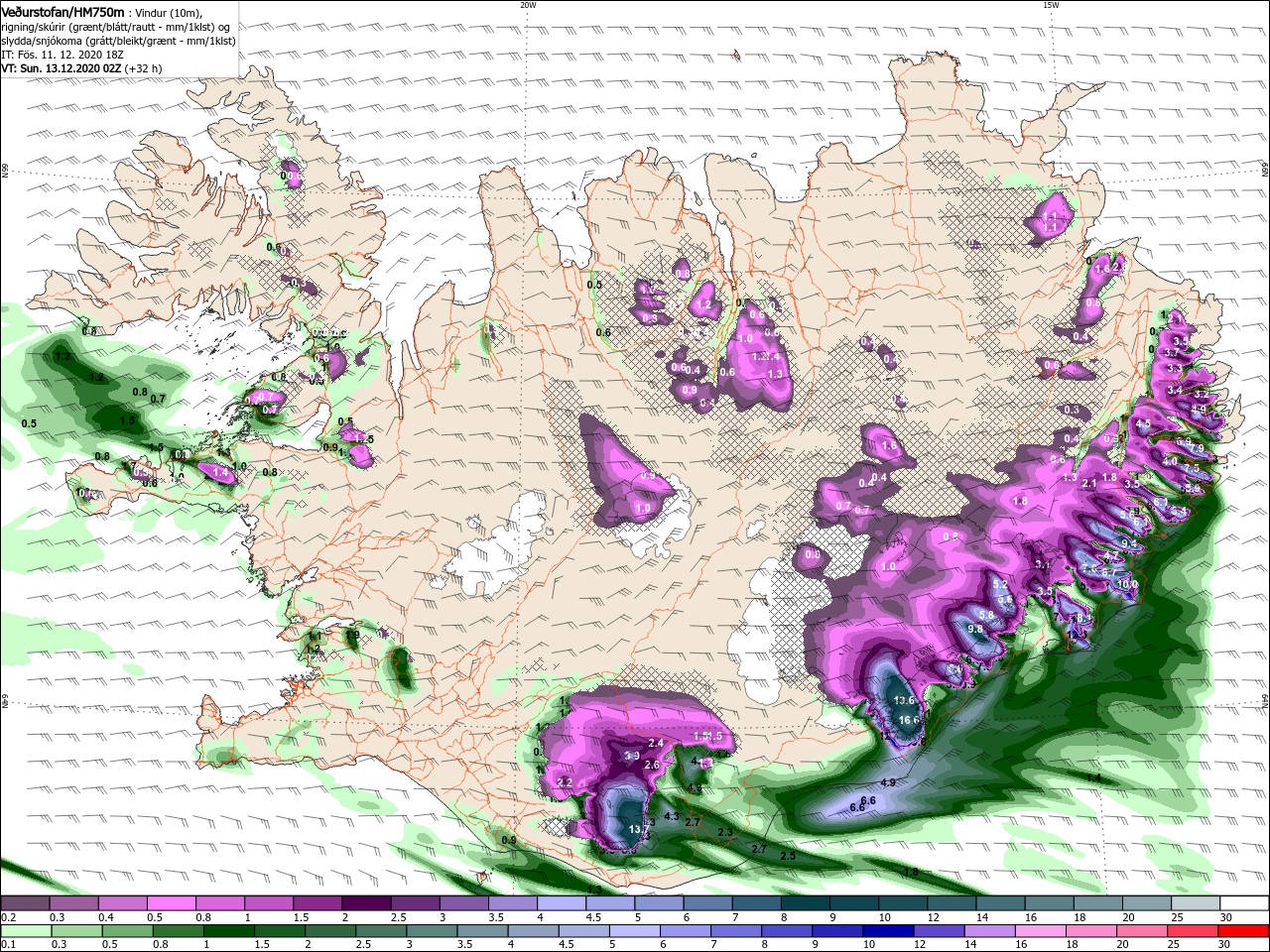Viewport: 1270px width, 952px height.
Task: Pick the red 30 swatch in lower rain scale
Action: click(x=1244, y=931)
